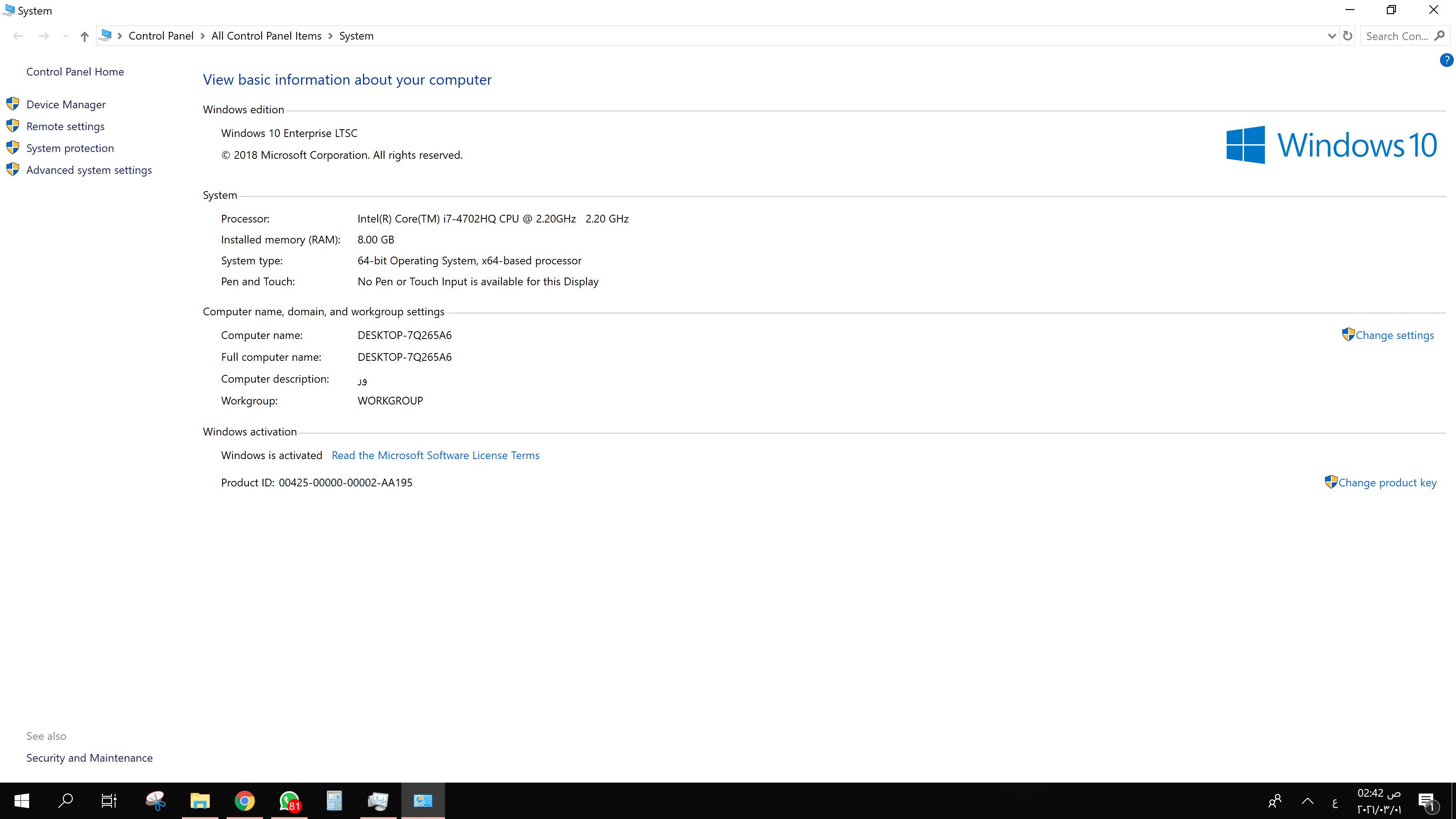Click the shield icon next to Change settings

point(1348,334)
